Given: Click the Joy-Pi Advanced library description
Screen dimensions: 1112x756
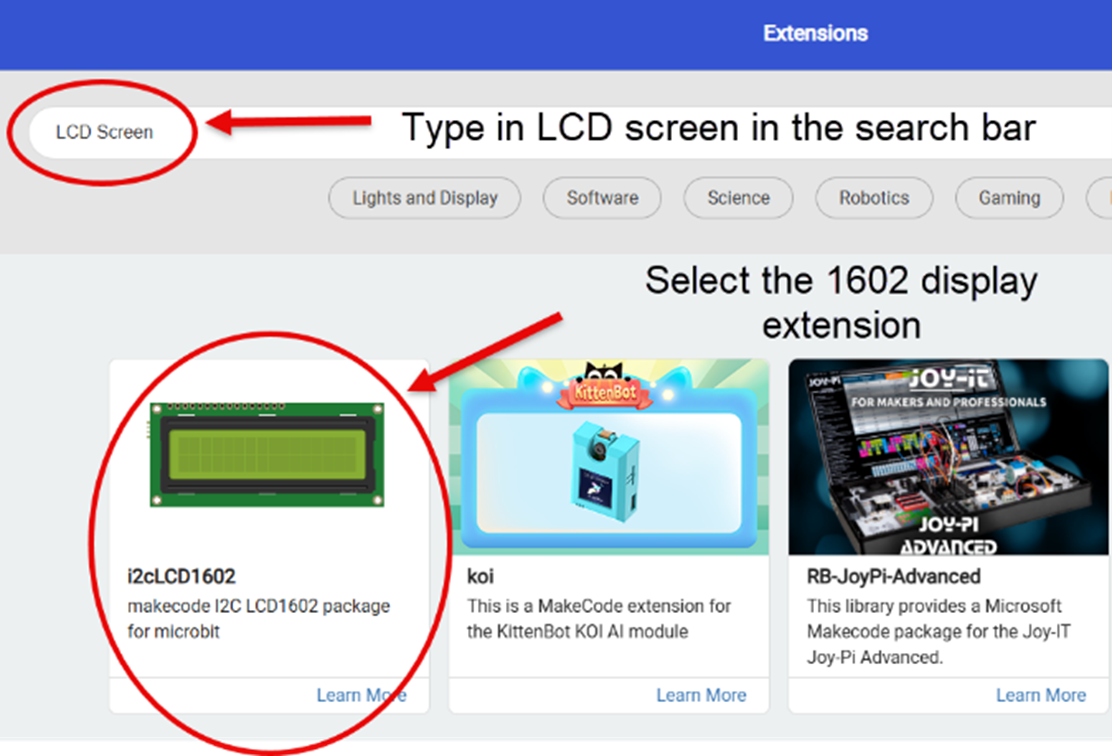Looking at the screenshot, I should coord(939,631).
